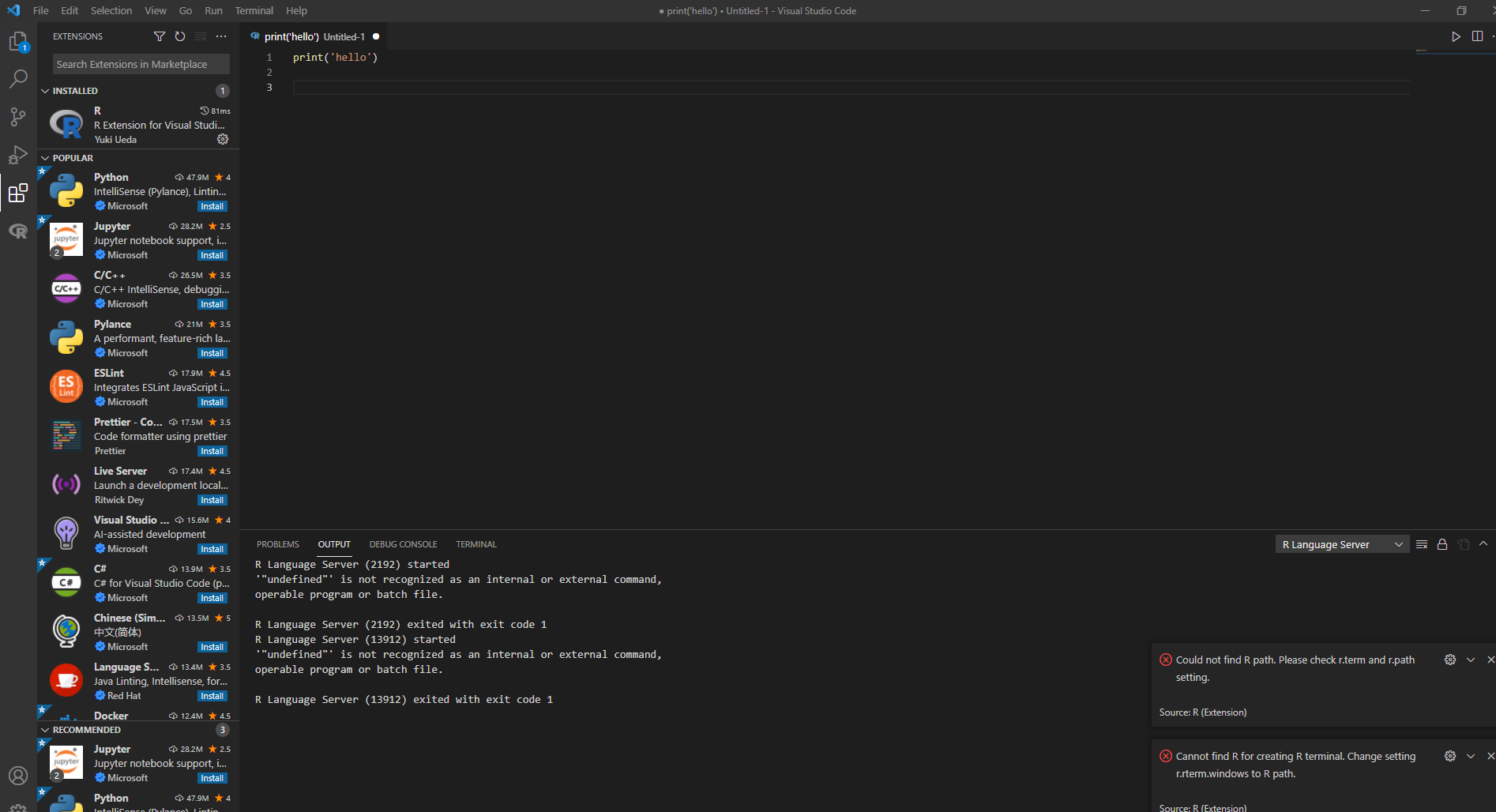Open the Edit menu
The height and width of the screenshot is (812, 1496).
70,11
